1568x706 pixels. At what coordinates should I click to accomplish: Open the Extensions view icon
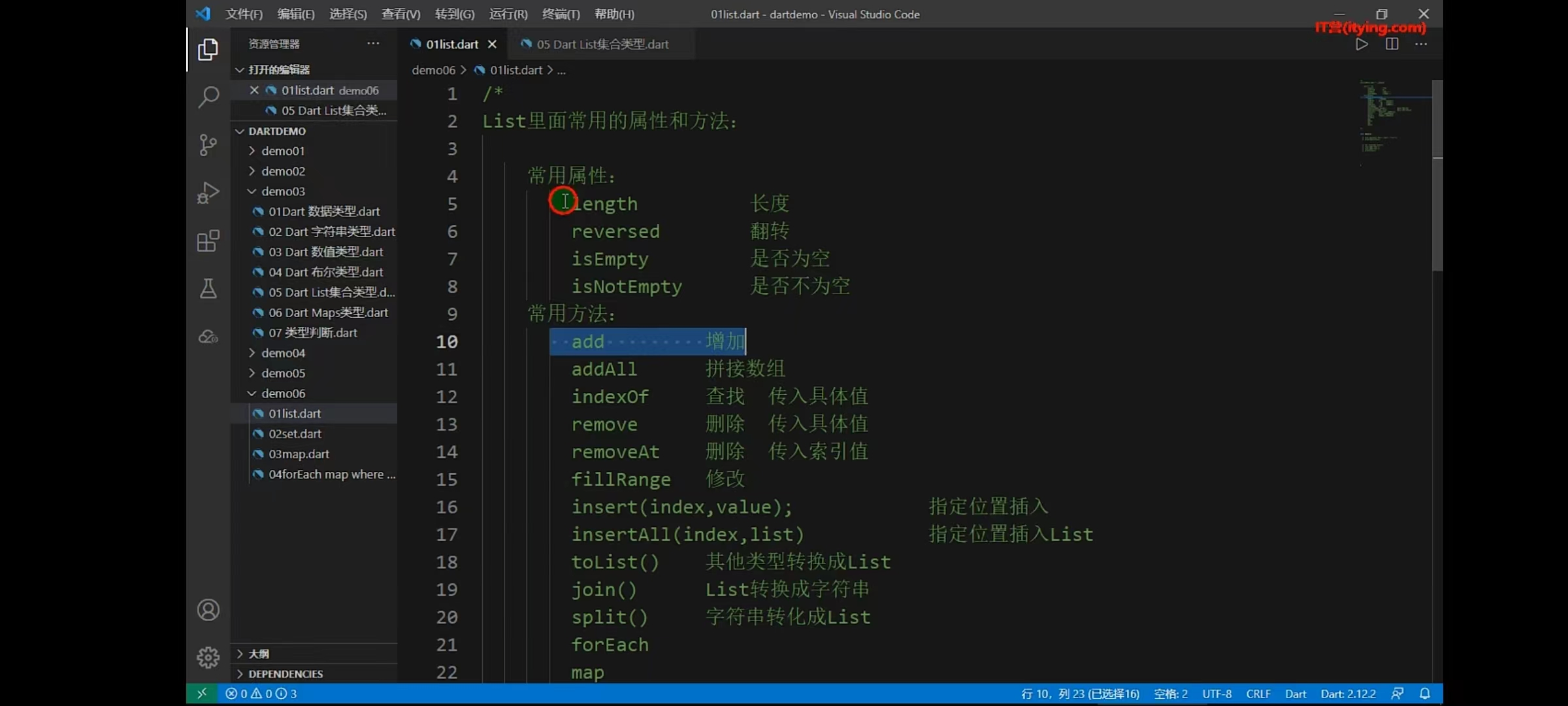tap(208, 241)
